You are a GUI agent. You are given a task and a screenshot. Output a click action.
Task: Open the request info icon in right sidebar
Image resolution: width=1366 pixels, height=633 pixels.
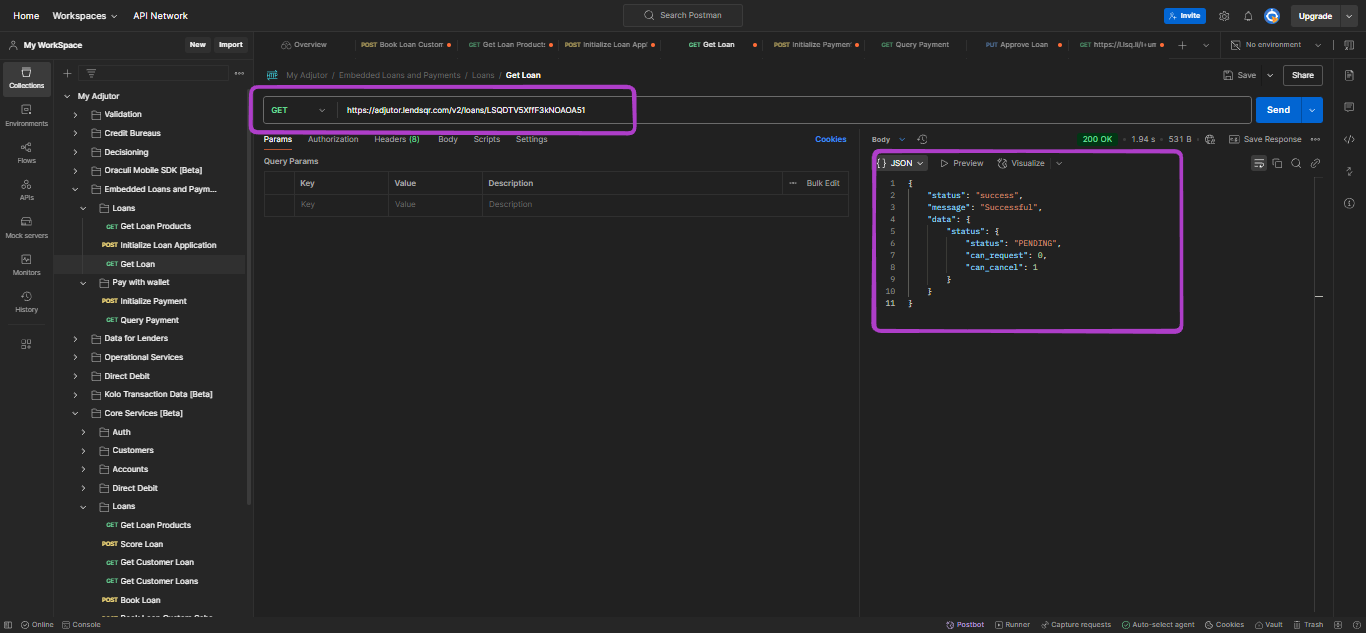(1349, 203)
